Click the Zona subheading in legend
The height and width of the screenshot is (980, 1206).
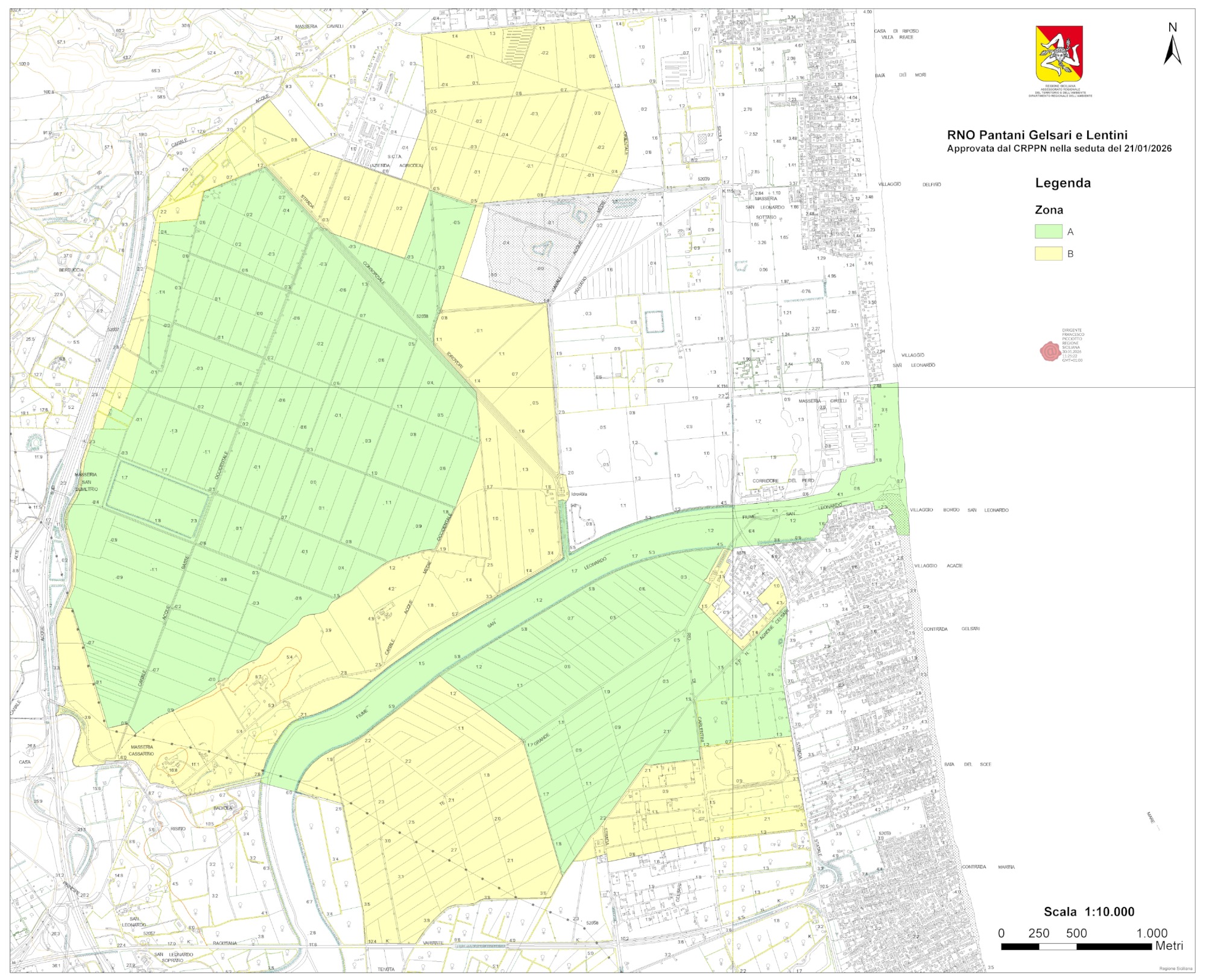click(x=1049, y=210)
